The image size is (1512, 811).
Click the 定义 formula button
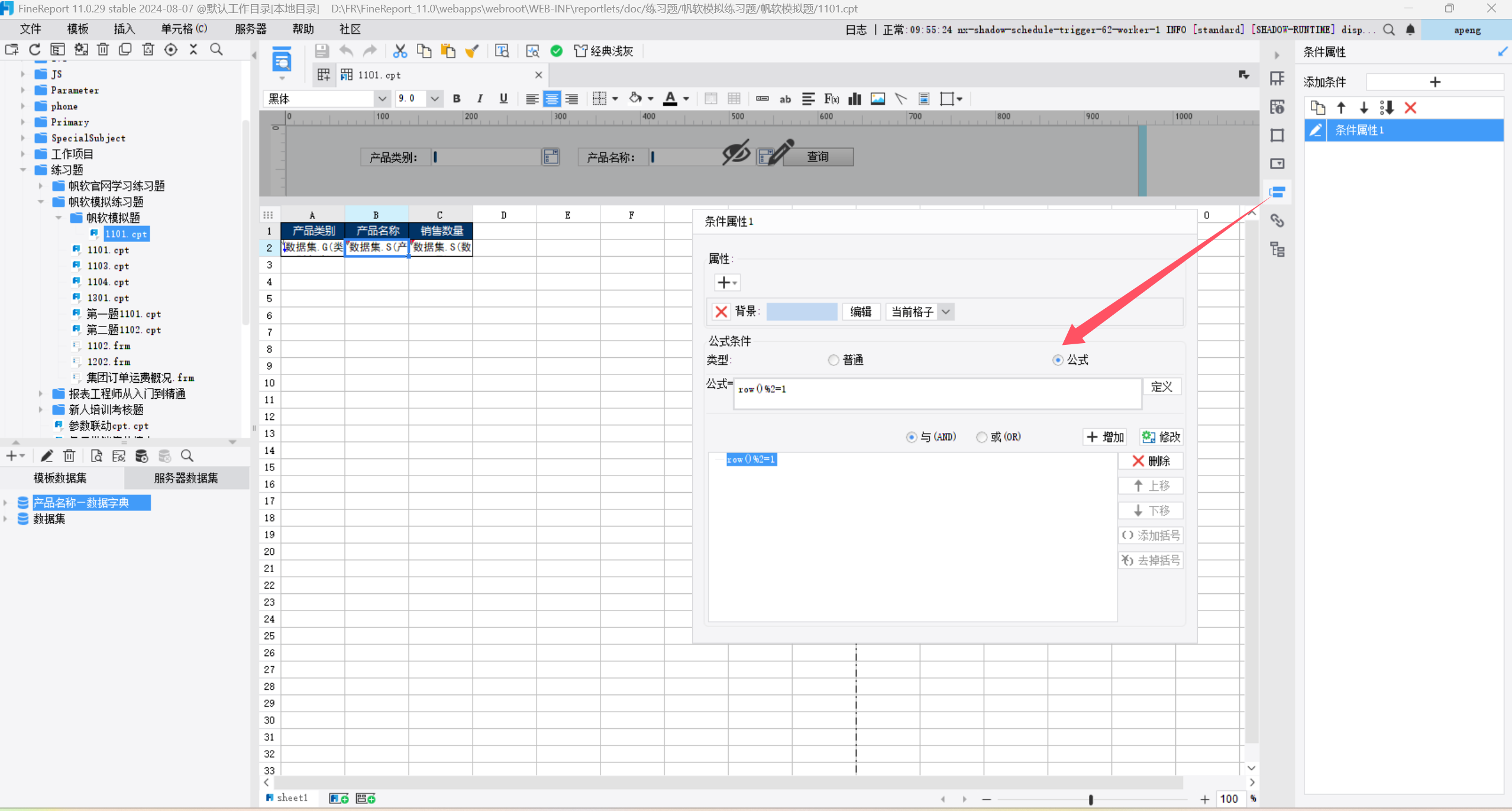1161,387
